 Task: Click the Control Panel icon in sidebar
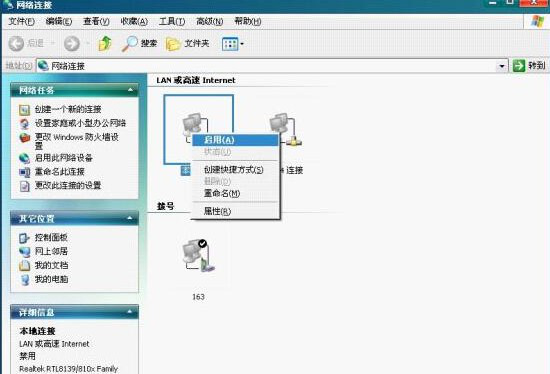click(24, 238)
